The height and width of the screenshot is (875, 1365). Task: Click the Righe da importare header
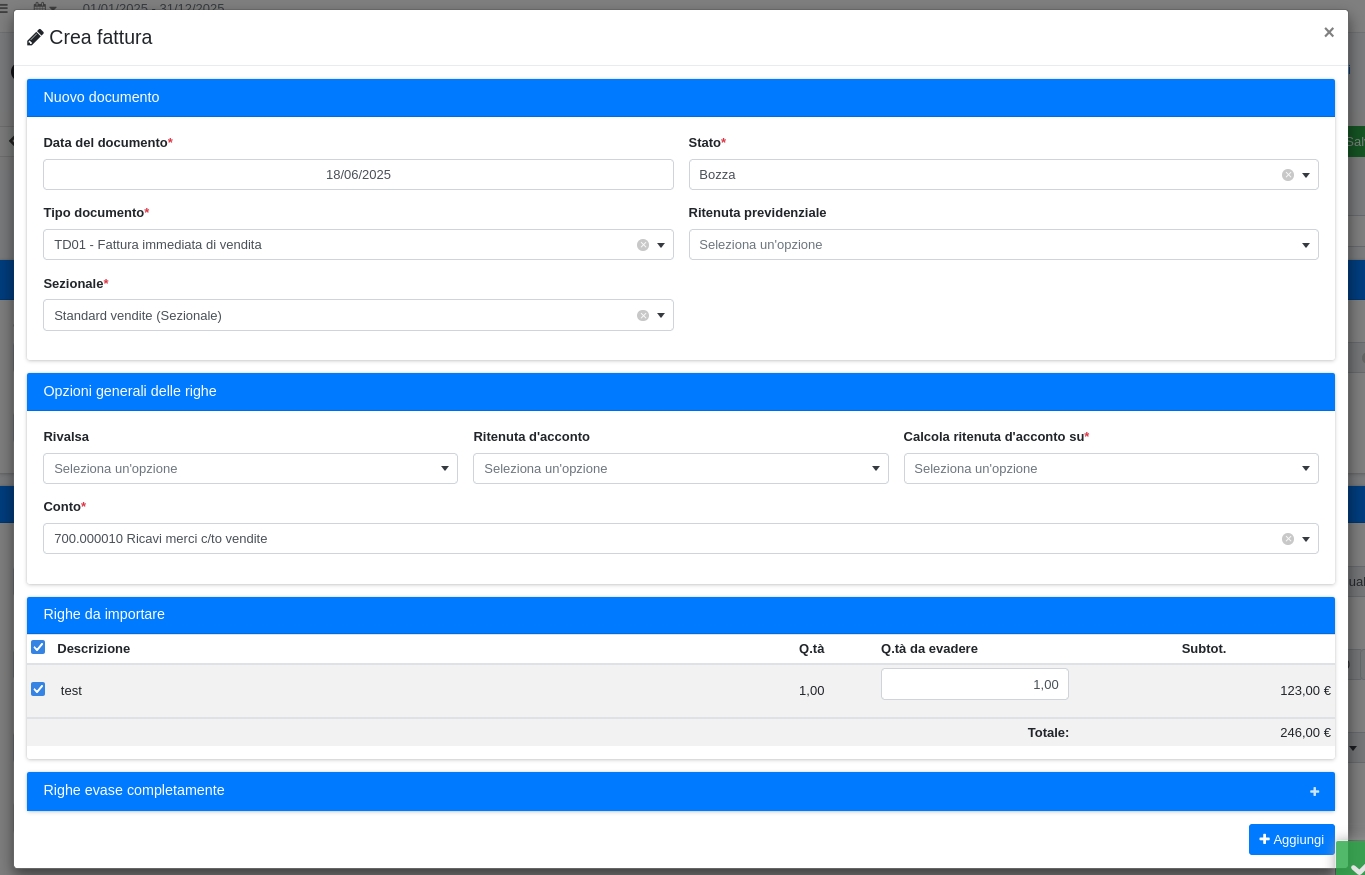pos(680,615)
